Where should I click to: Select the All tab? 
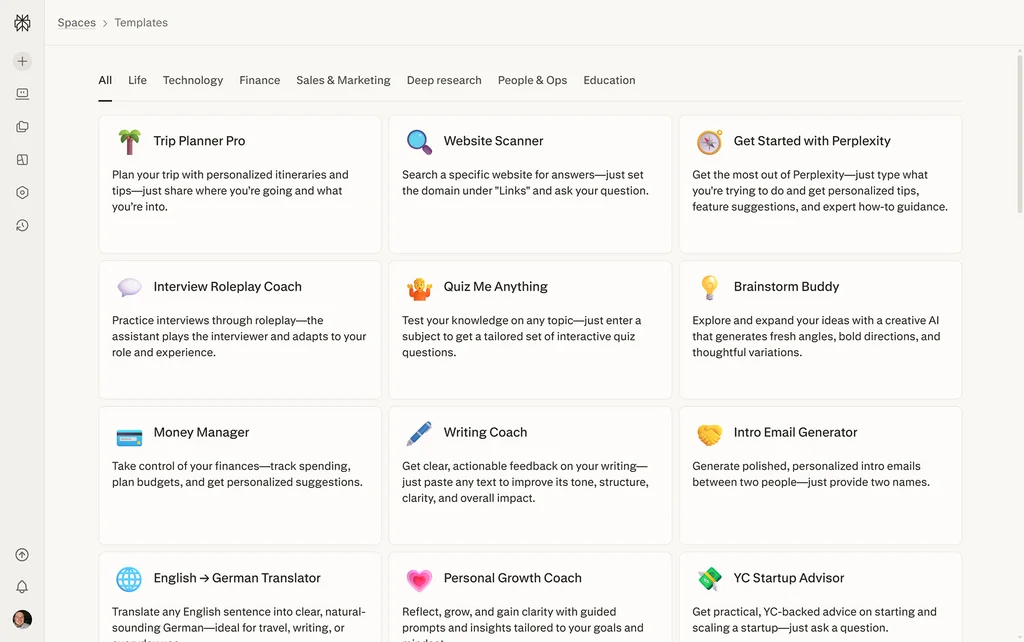click(x=105, y=80)
